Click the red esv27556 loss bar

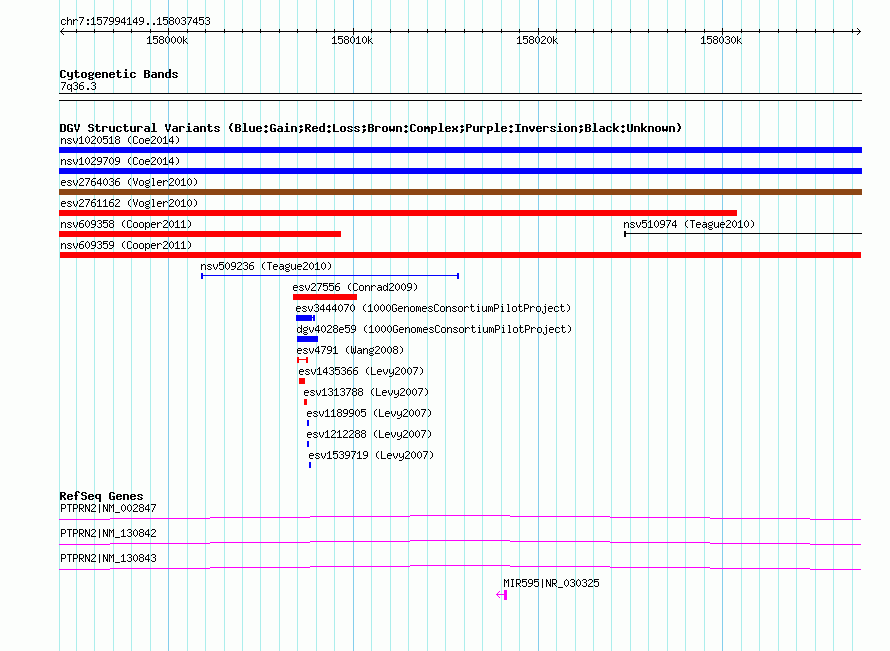pyautogui.click(x=325, y=297)
